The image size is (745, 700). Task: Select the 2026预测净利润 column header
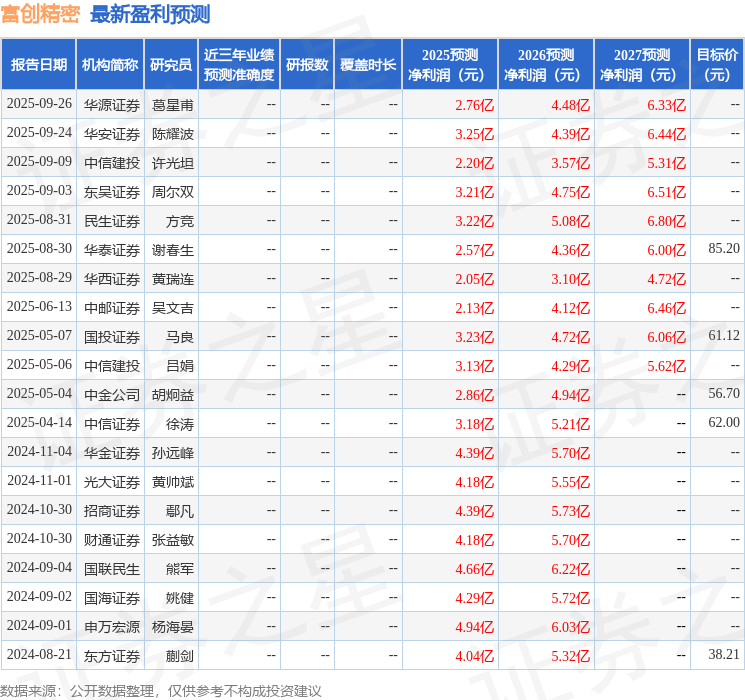click(546, 65)
